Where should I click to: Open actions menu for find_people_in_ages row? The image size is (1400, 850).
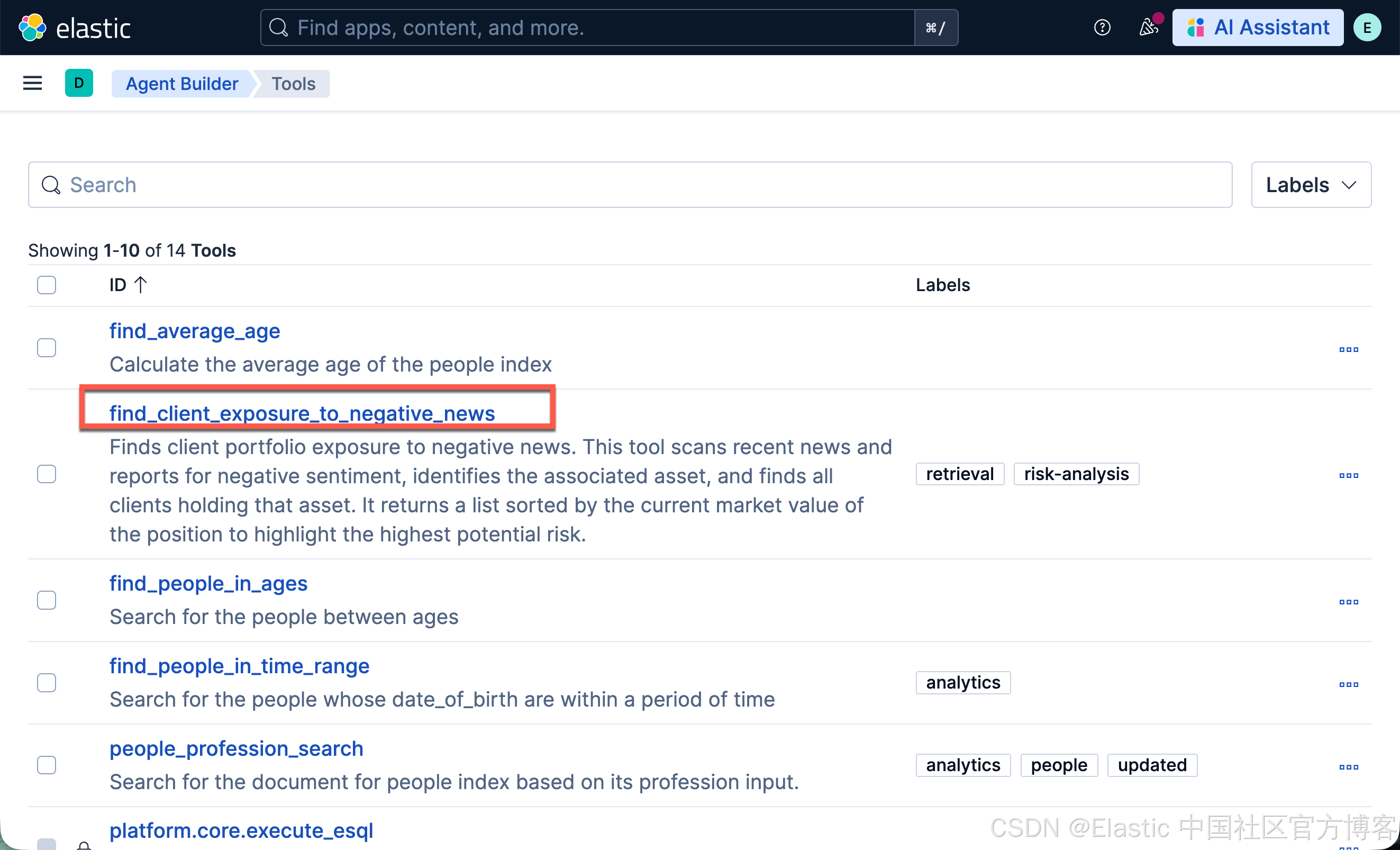click(1348, 601)
